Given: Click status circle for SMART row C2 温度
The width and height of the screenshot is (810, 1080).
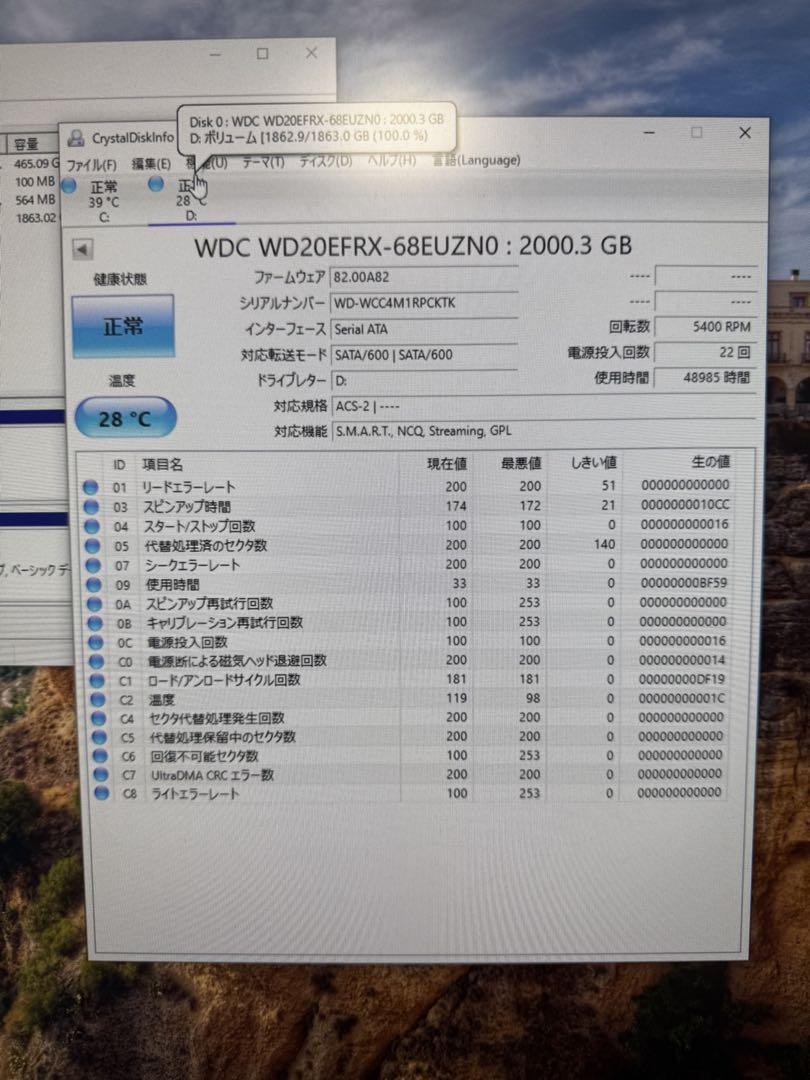Looking at the screenshot, I should (x=98, y=700).
